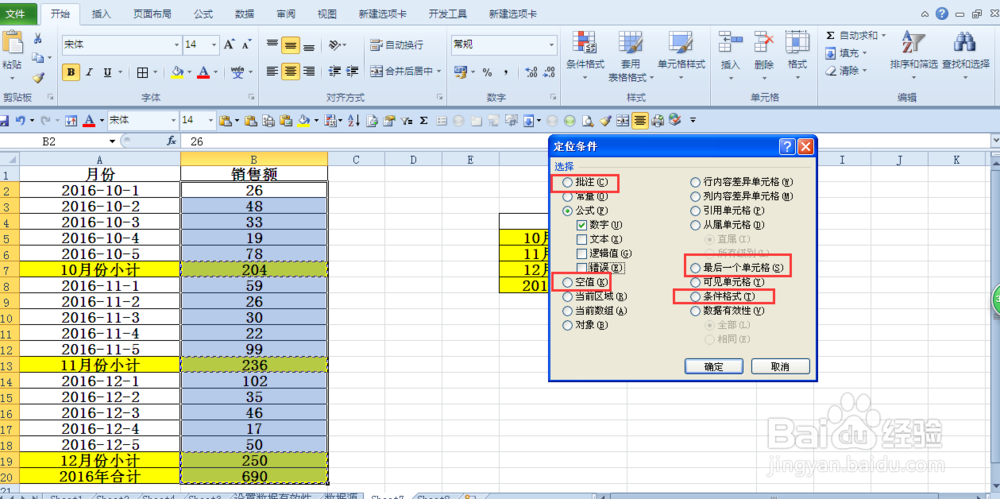Image resolution: width=1000 pixels, height=499 pixels.
Task: Select the top align icon
Action: click(x=272, y=45)
